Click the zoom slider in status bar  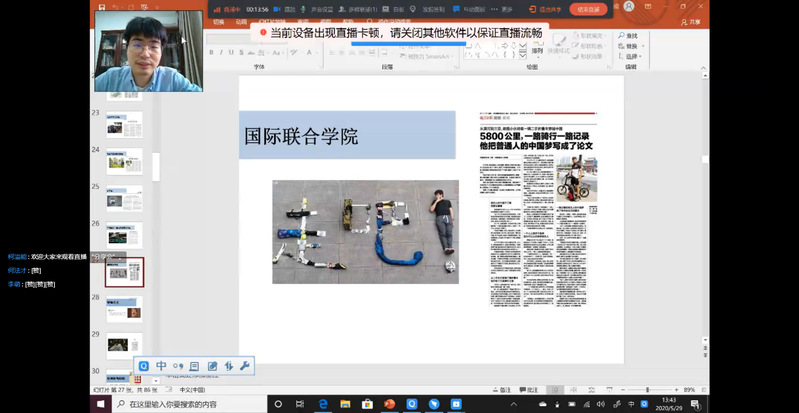[647, 390]
